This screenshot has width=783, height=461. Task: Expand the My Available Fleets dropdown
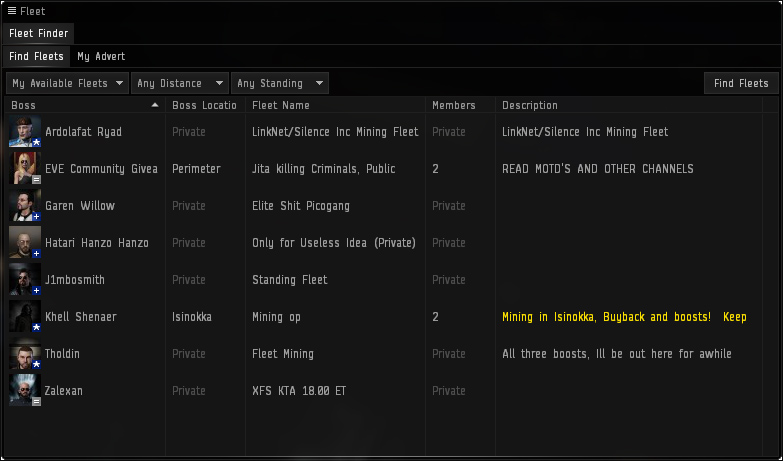pos(68,83)
